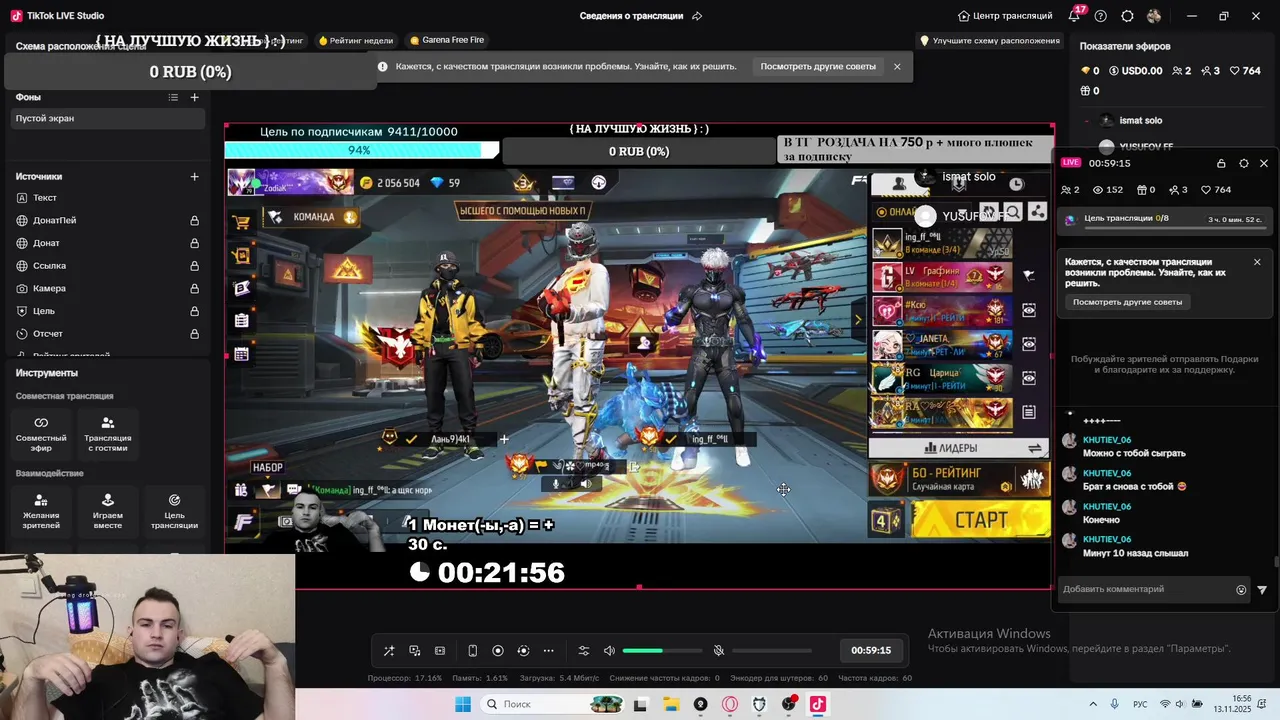Screen dimensions: 1280x720
Task: Click the 00:59:15 stream timer button
Action: (871, 650)
